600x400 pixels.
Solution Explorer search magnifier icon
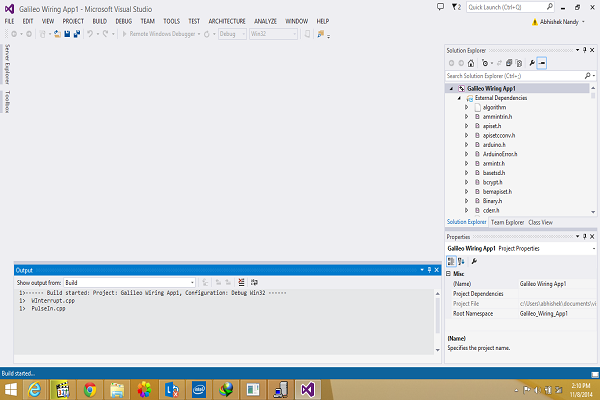pos(587,76)
